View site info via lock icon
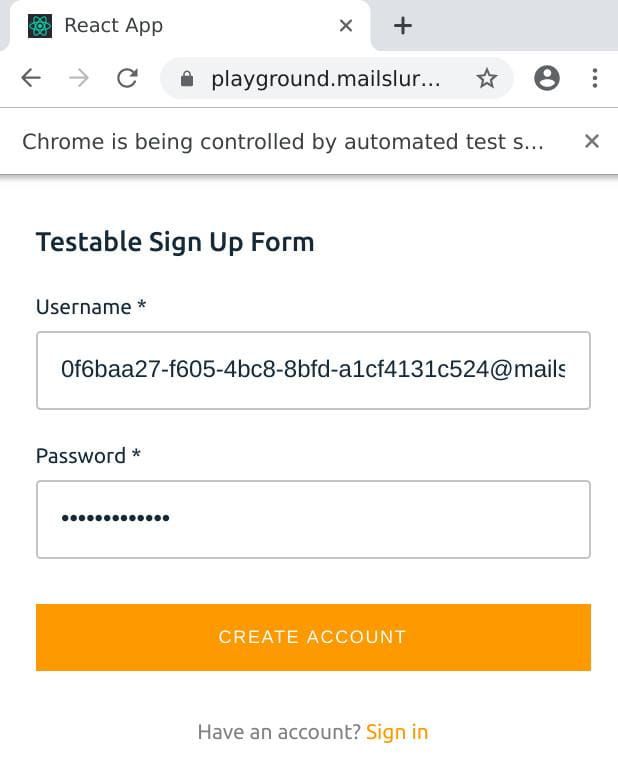The width and height of the screenshot is (618, 763). point(186,79)
